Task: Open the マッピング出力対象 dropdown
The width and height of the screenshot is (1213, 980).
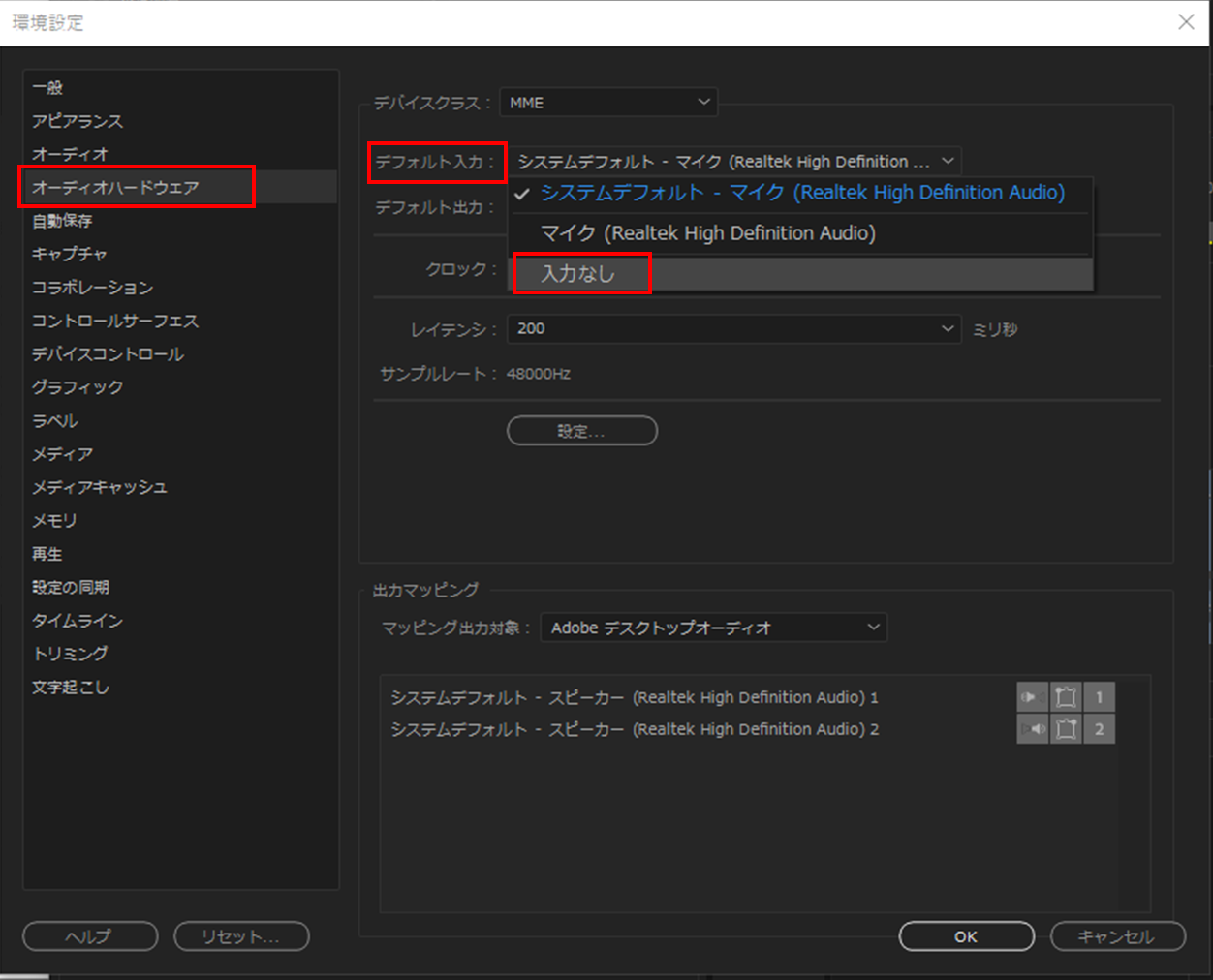Action: pyautogui.click(x=713, y=628)
